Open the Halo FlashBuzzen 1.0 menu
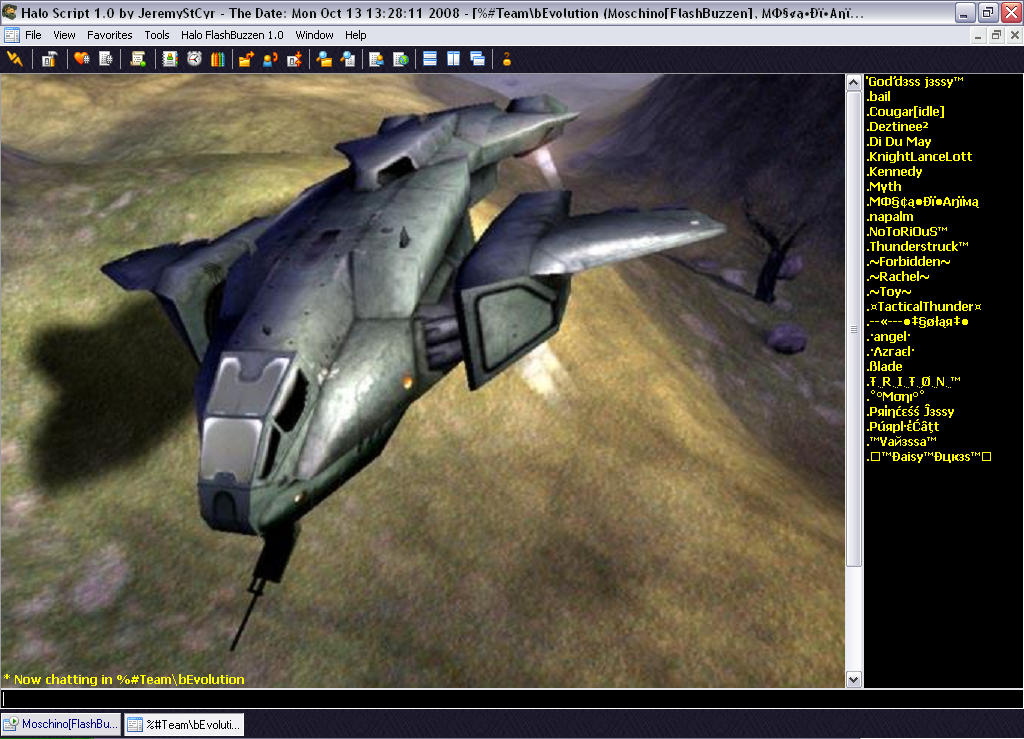The height and width of the screenshot is (739, 1024). click(x=232, y=35)
